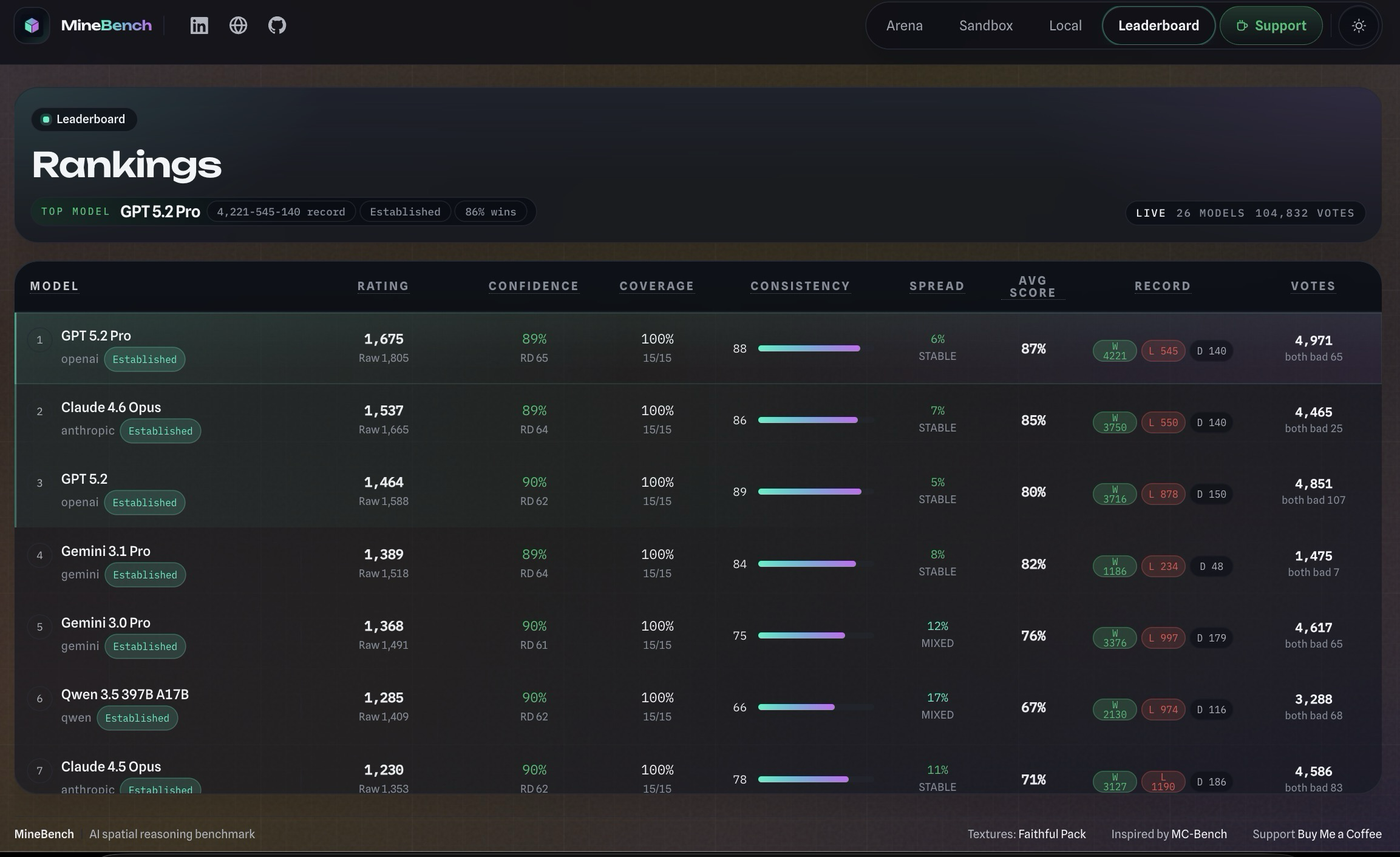This screenshot has width=1400, height=857.
Task: Go to the Local tab
Action: pyautogui.click(x=1065, y=25)
